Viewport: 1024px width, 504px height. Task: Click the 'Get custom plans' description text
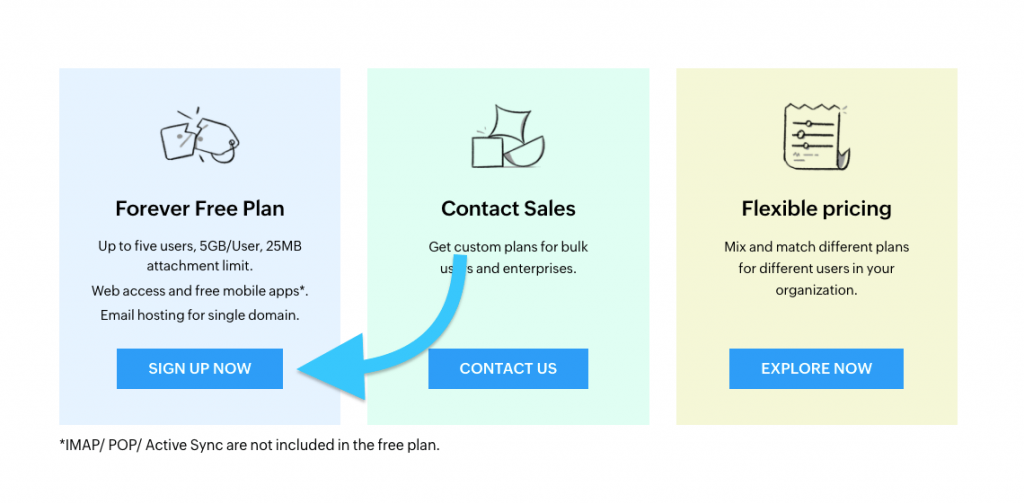click(508, 257)
